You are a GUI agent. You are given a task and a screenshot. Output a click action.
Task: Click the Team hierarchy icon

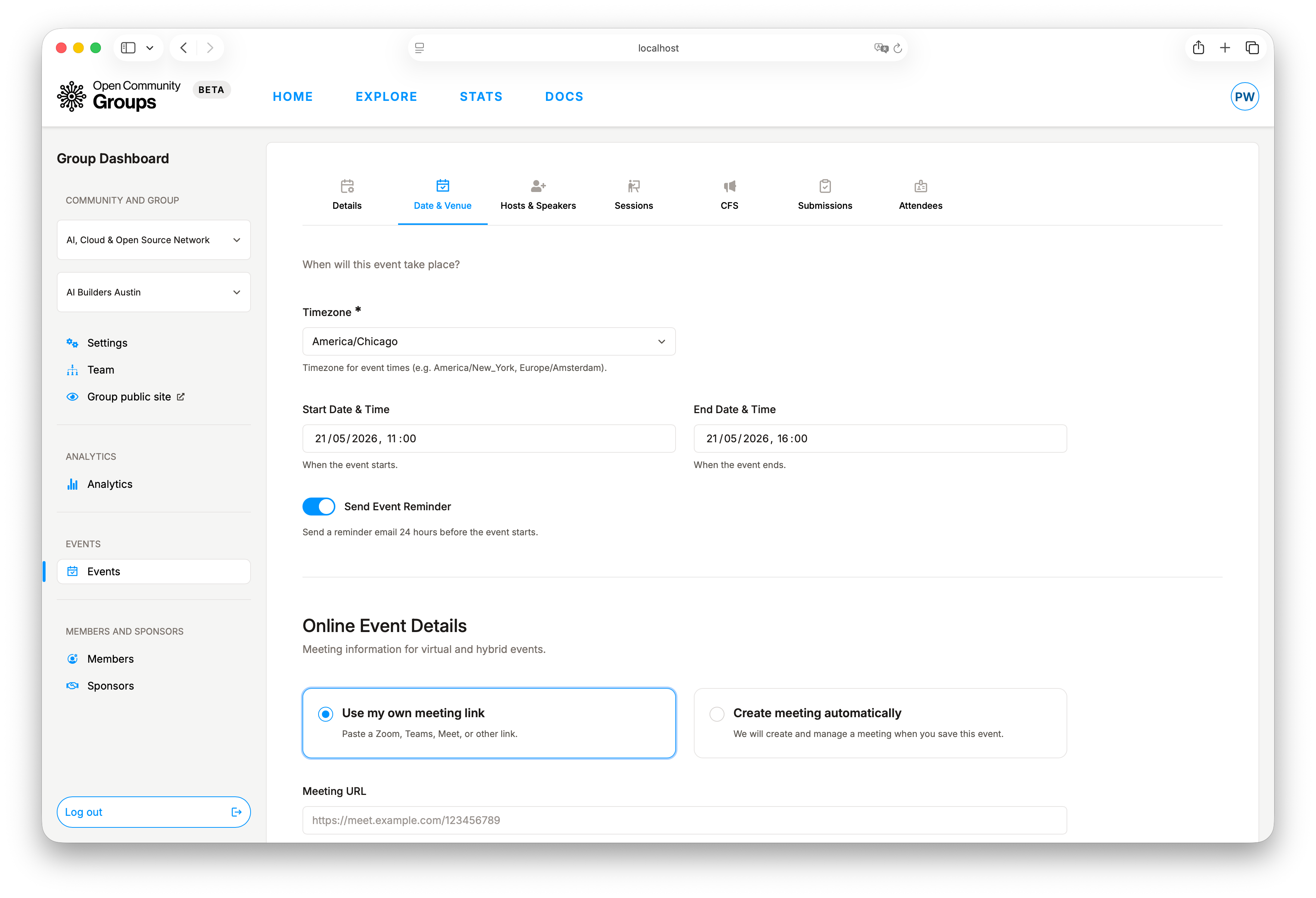click(72, 370)
